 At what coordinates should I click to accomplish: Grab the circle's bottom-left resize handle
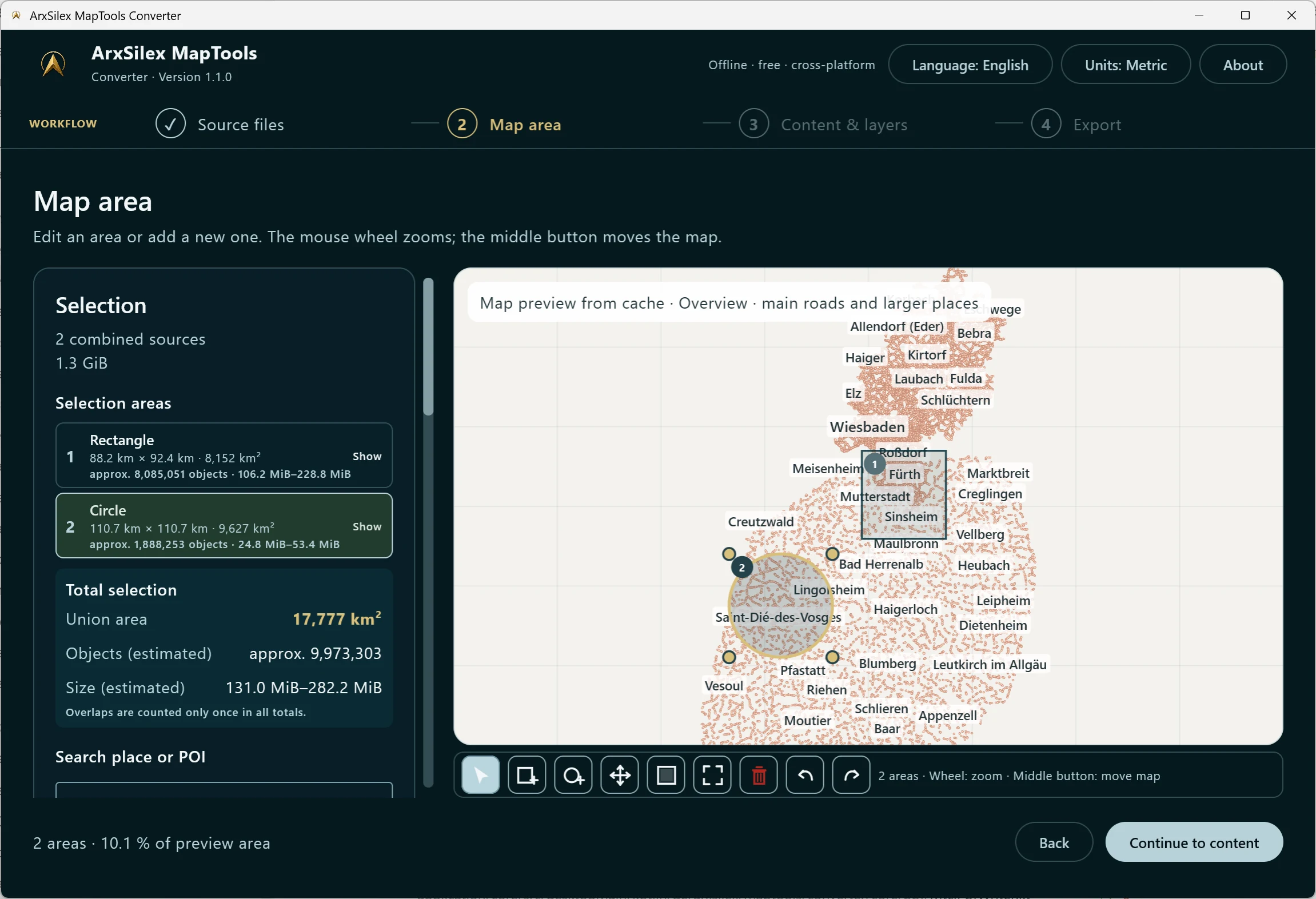point(728,657)
